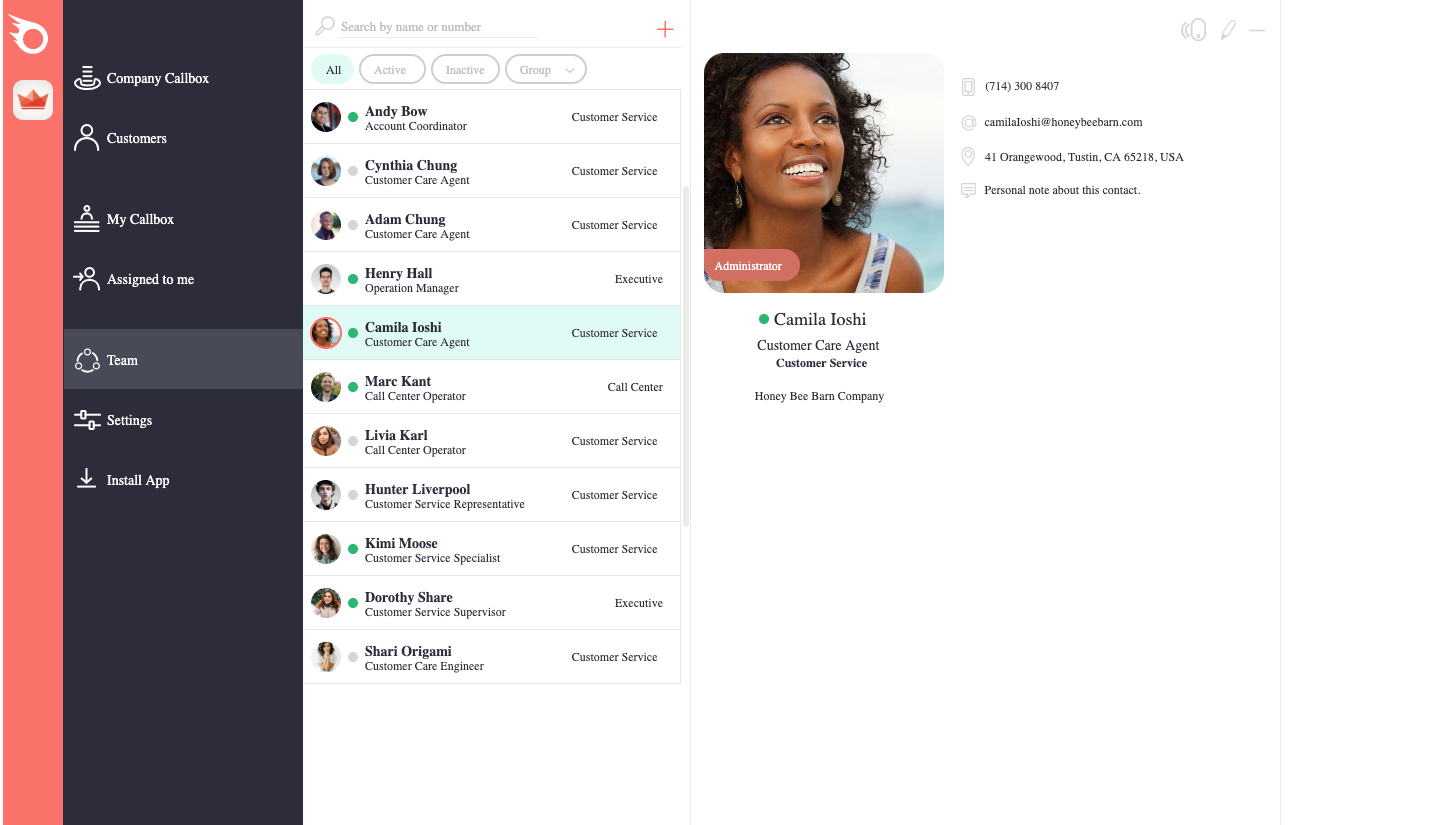Click the email at-sign icon
1448x825 pixels.
[x=968, y=122]
